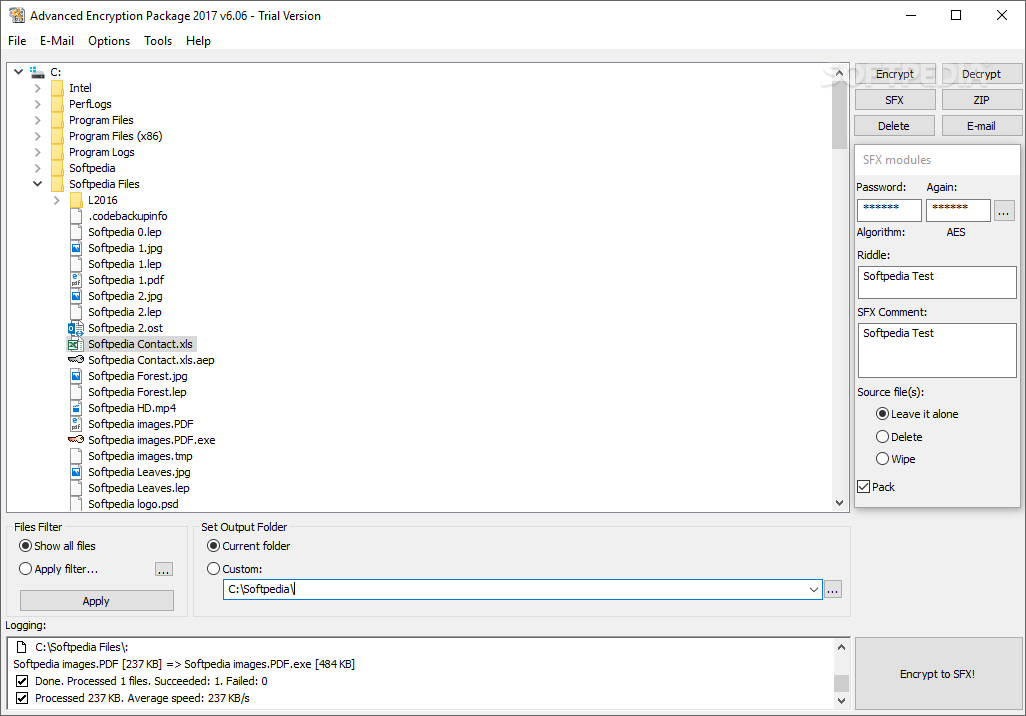Click the Softpedia 2.jpg image icon

tap(76, 296)
